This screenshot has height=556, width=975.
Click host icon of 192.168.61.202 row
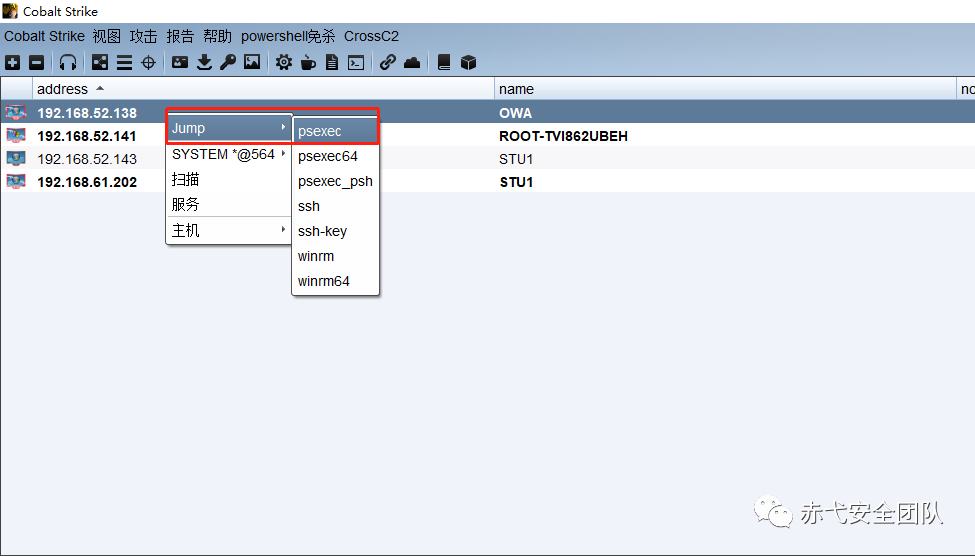16,182
